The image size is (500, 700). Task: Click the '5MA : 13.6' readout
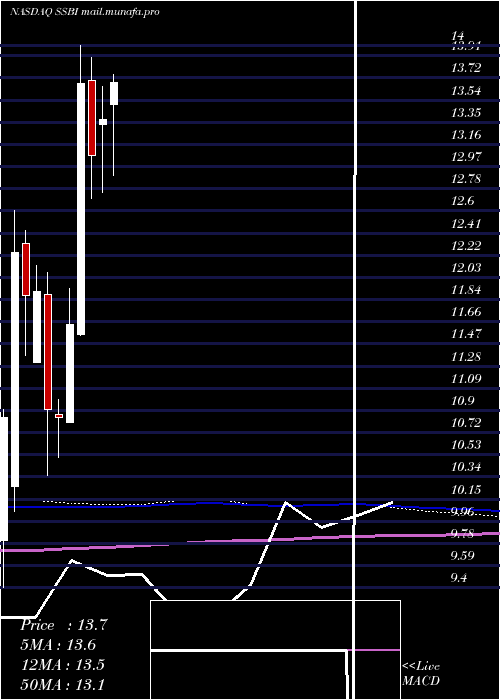[58, 645]
